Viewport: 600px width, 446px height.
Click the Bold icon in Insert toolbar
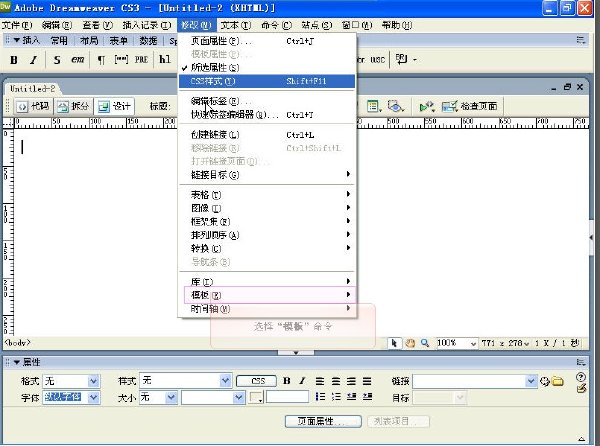[14, 60]
